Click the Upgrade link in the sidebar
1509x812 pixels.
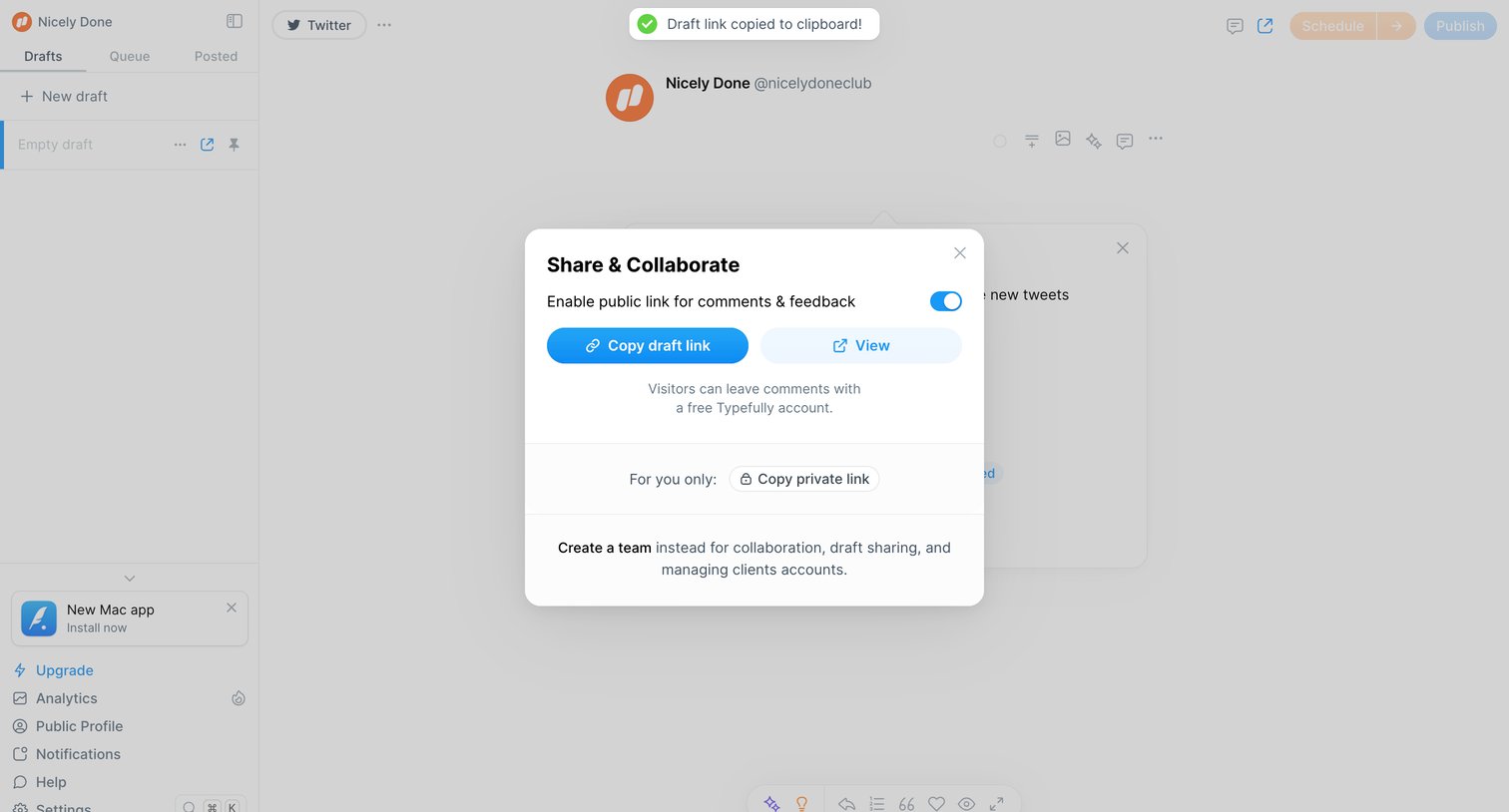coord(53,670)
